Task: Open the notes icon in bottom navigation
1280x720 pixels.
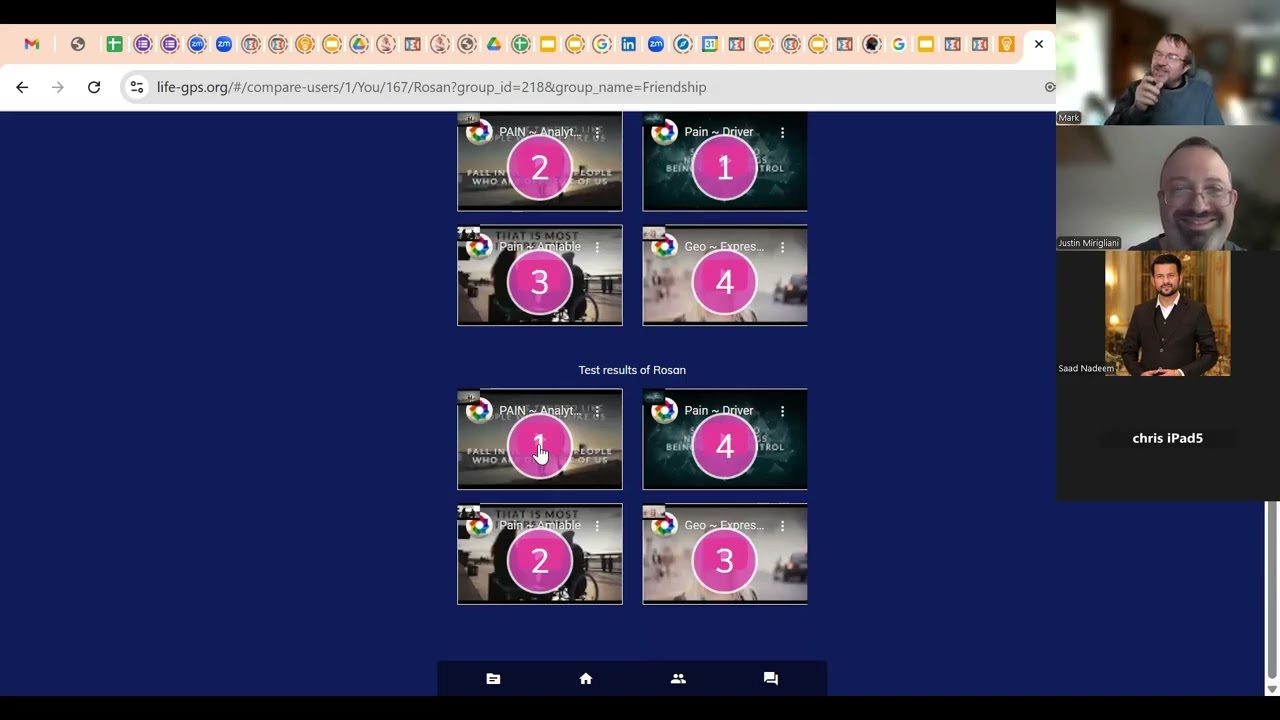Action: [493, 678]
